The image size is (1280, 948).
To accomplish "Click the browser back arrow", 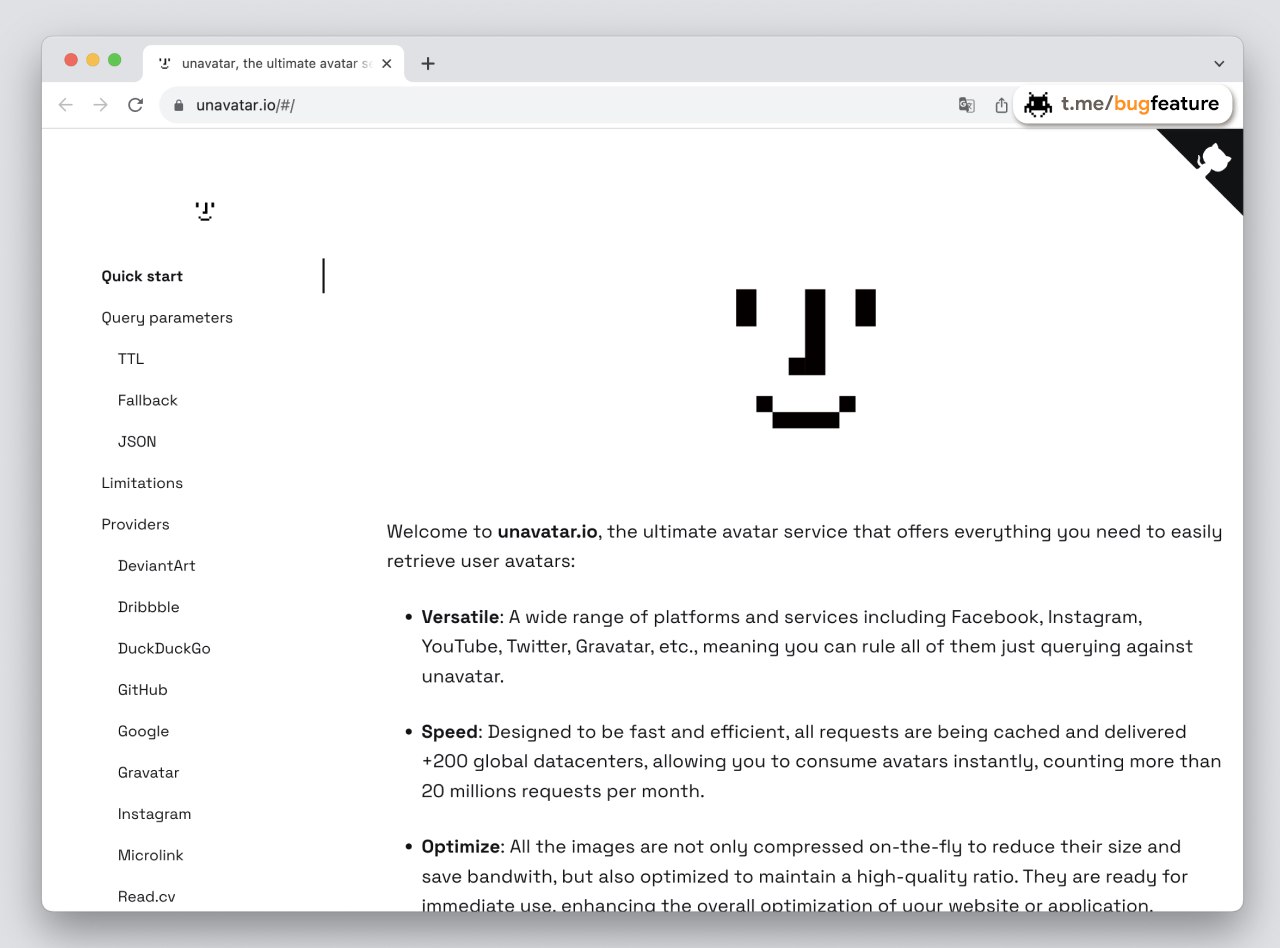I will [x=66, y=105].
